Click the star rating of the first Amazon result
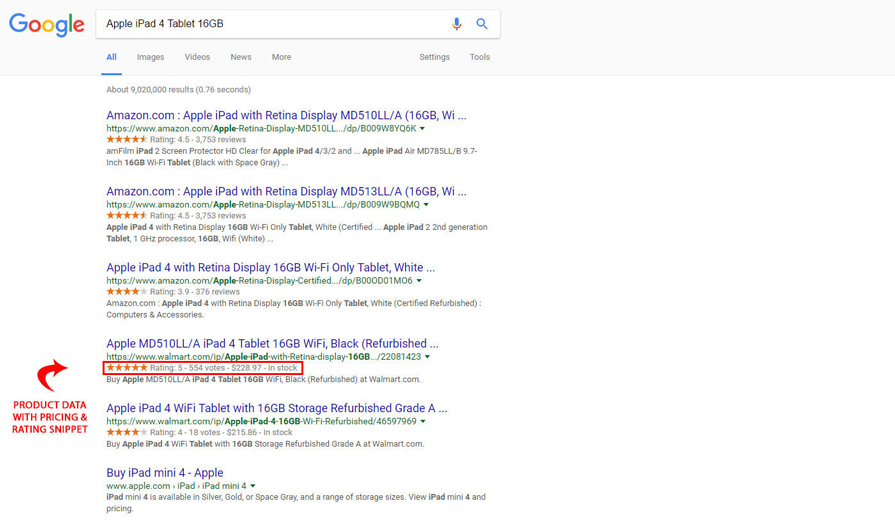This screenshot has height=525, width=895. tap(126, 140)
